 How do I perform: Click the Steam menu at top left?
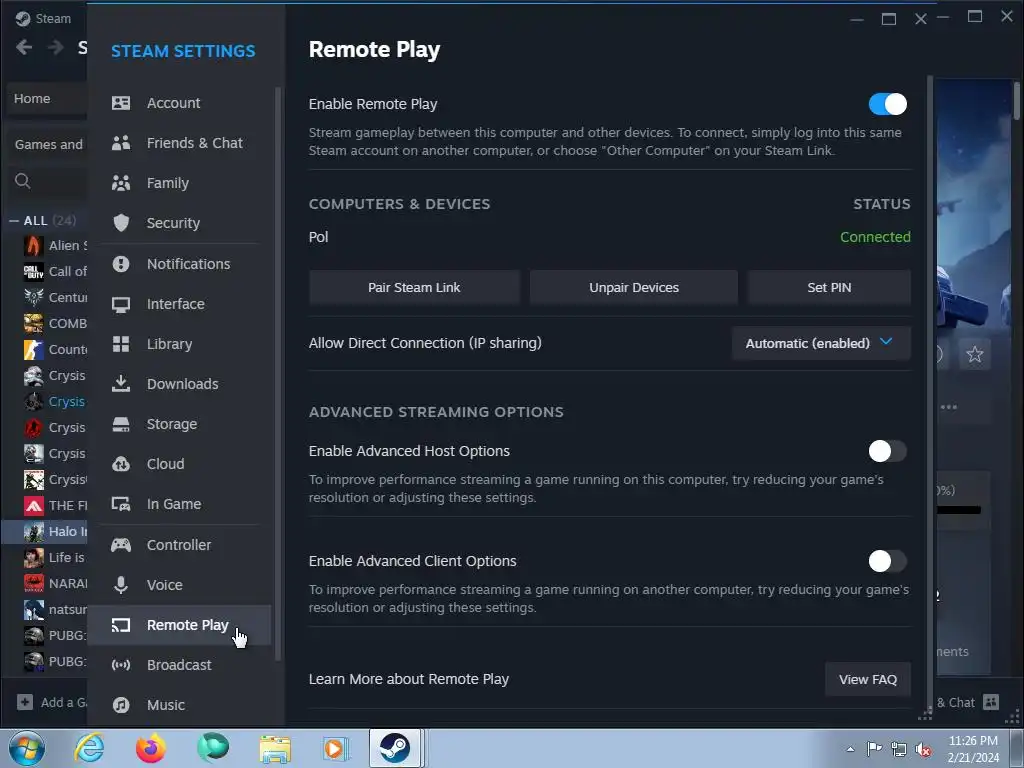tap(43, 18)
